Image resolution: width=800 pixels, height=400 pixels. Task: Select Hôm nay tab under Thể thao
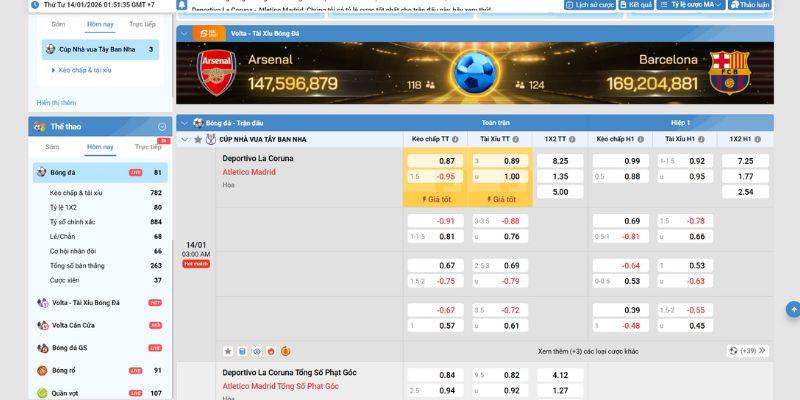click(100, 147)
